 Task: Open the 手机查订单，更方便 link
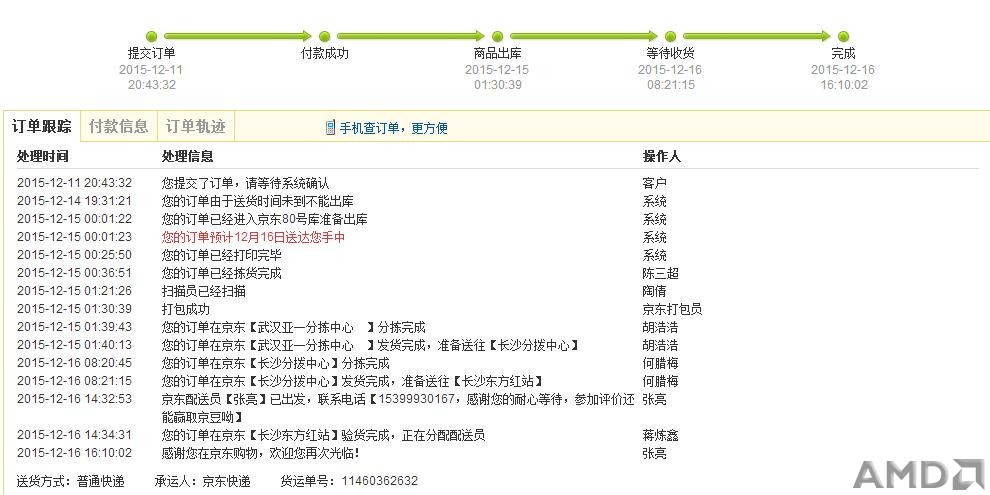(x=393, y=128)
